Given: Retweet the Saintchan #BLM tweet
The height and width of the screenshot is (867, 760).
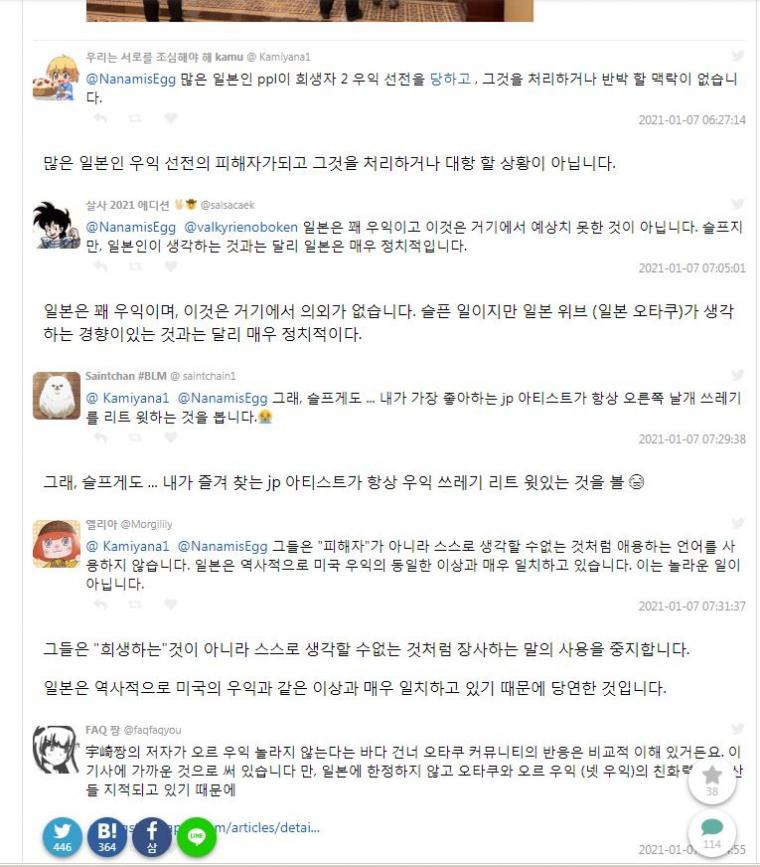Looking at the screenshot, I should [x=135, y=437].
